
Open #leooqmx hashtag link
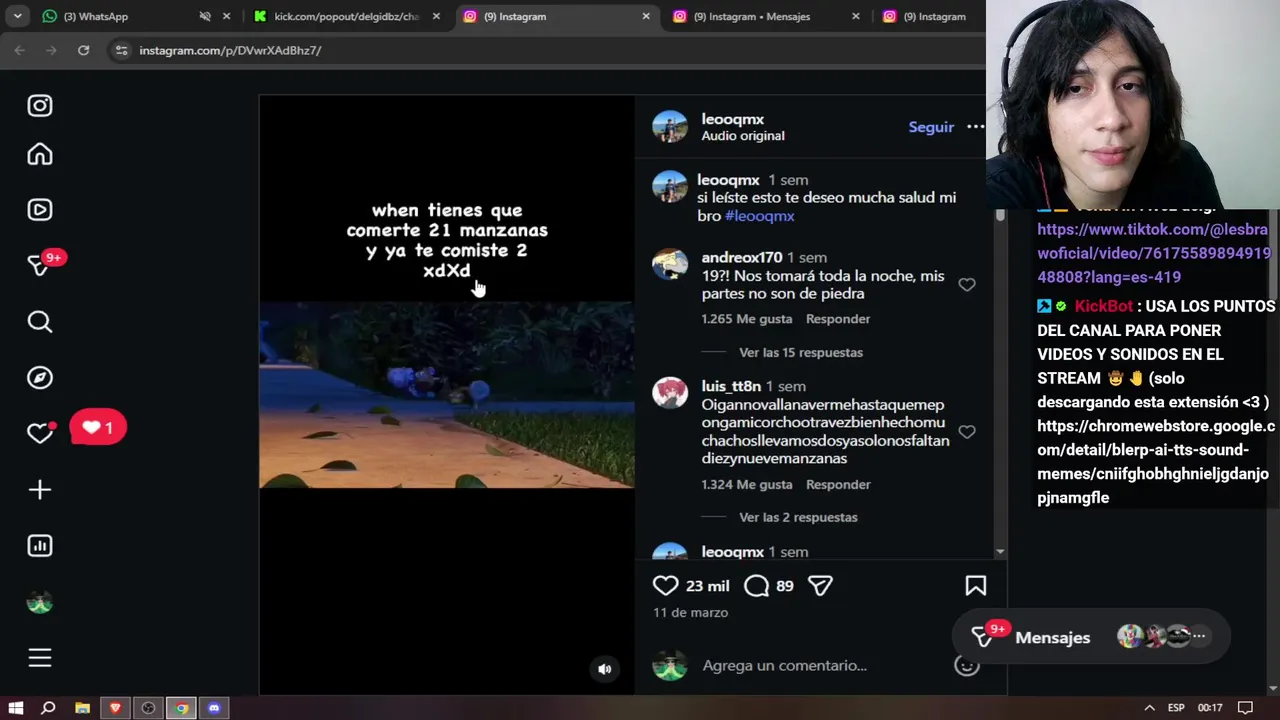click(x=760, y=216)
